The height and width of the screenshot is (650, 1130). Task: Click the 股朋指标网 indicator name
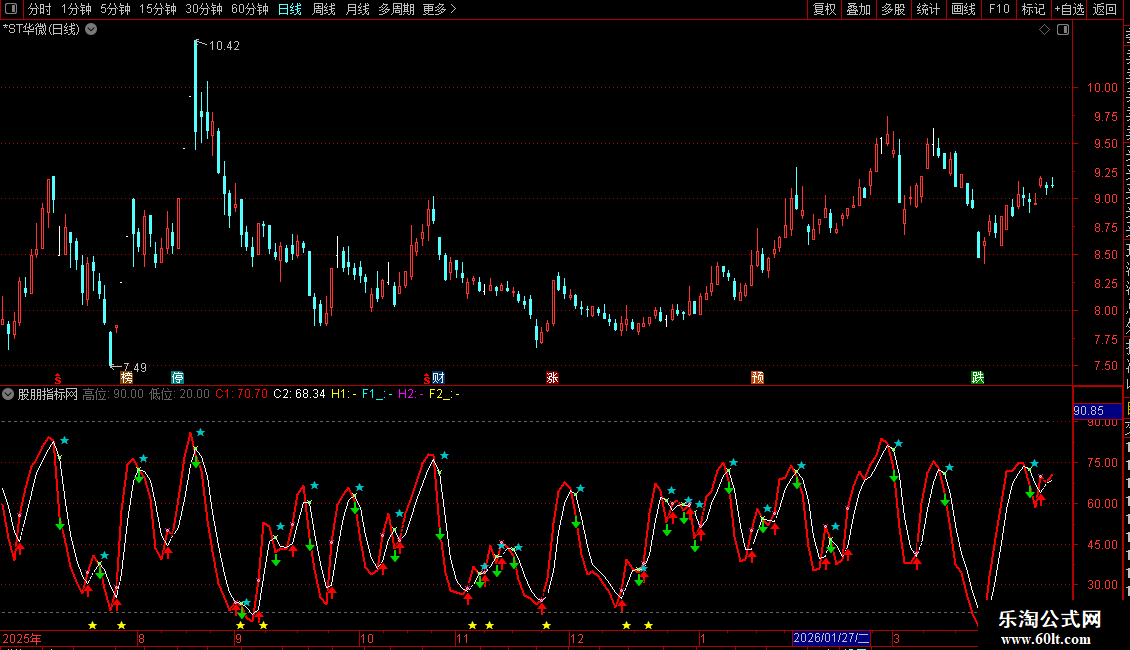48,394
